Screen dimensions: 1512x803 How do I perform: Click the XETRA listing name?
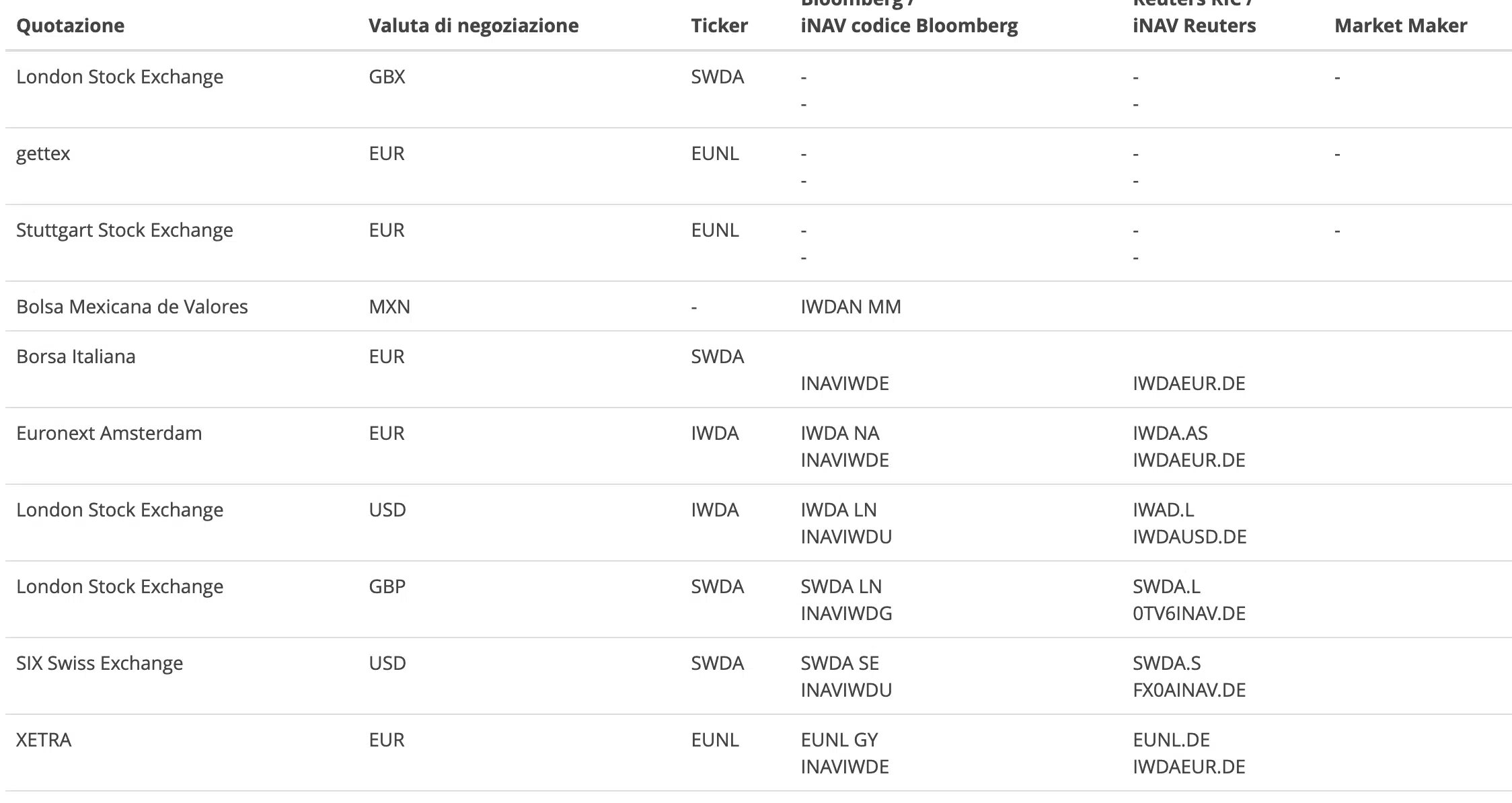coord(44,740)
